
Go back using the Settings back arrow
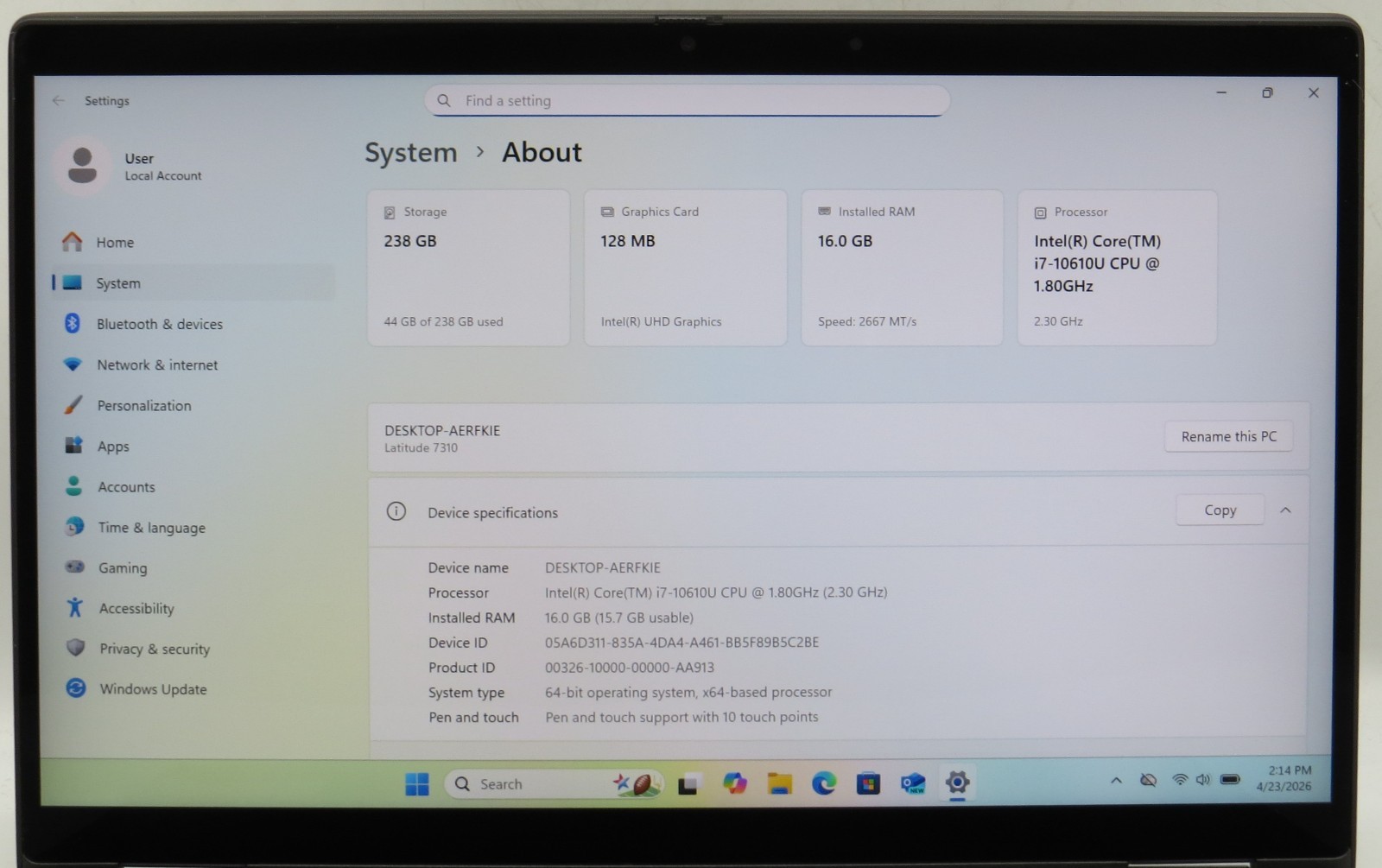[x=58, y=100]
